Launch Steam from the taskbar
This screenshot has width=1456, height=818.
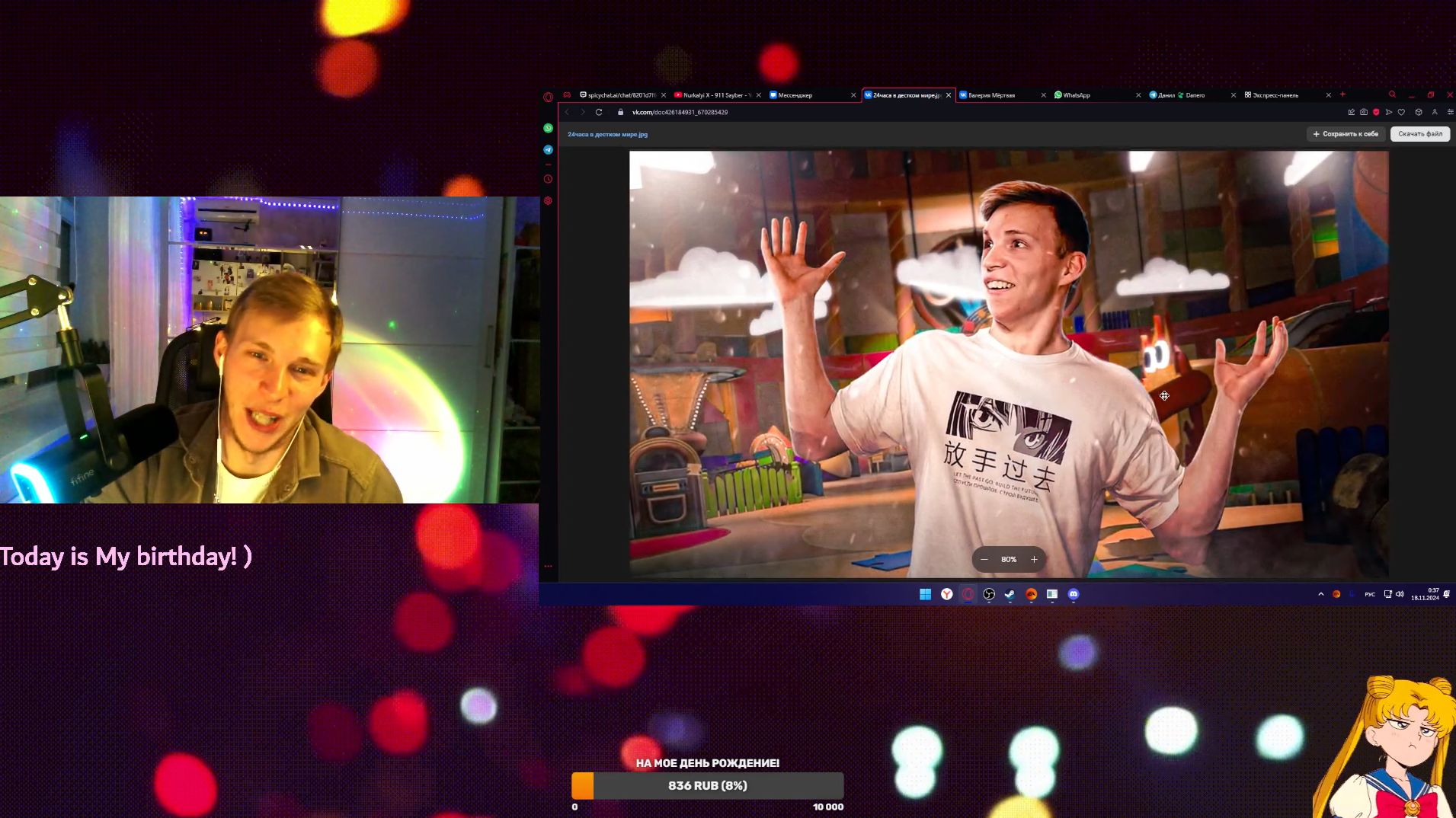pyautogui.click(x=1010, y=594)
